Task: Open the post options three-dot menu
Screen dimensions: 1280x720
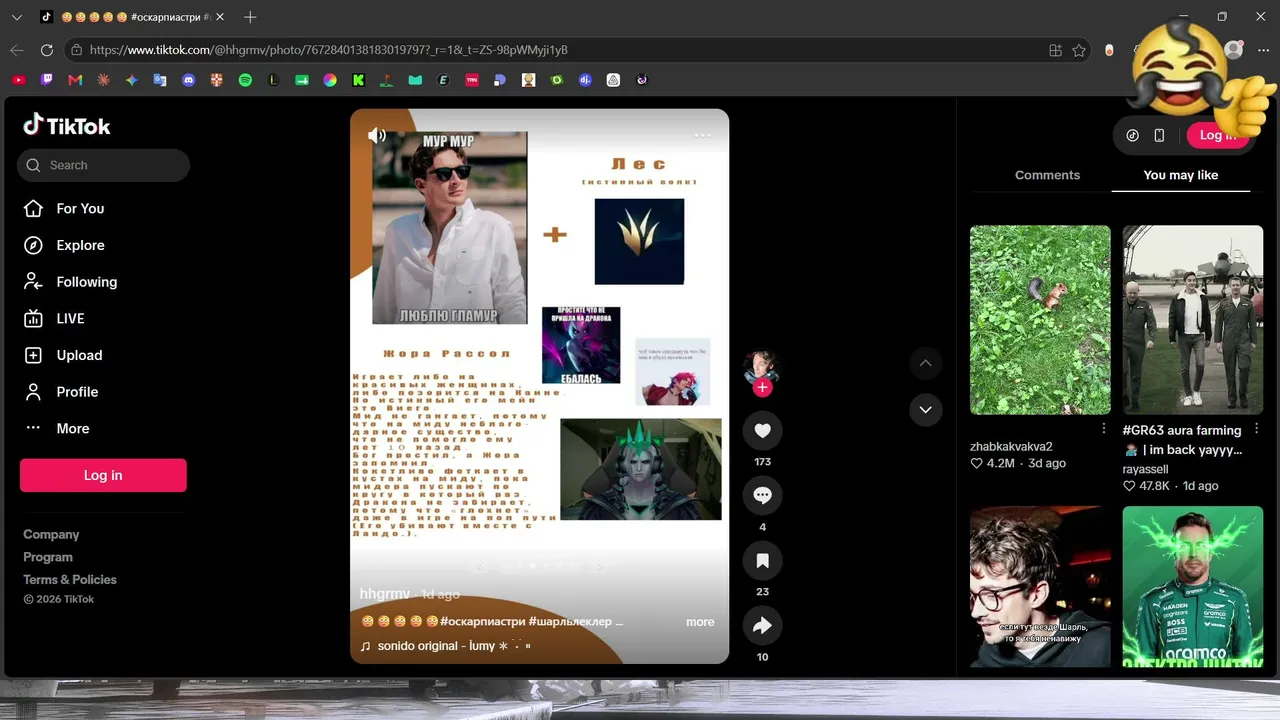Action: coord(702,135)
